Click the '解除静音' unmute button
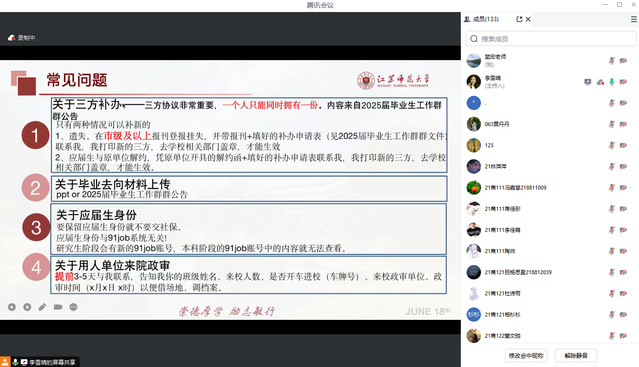The width and height of the screenshot is (639, 367). pyautogui.click(x=576, y=356)
